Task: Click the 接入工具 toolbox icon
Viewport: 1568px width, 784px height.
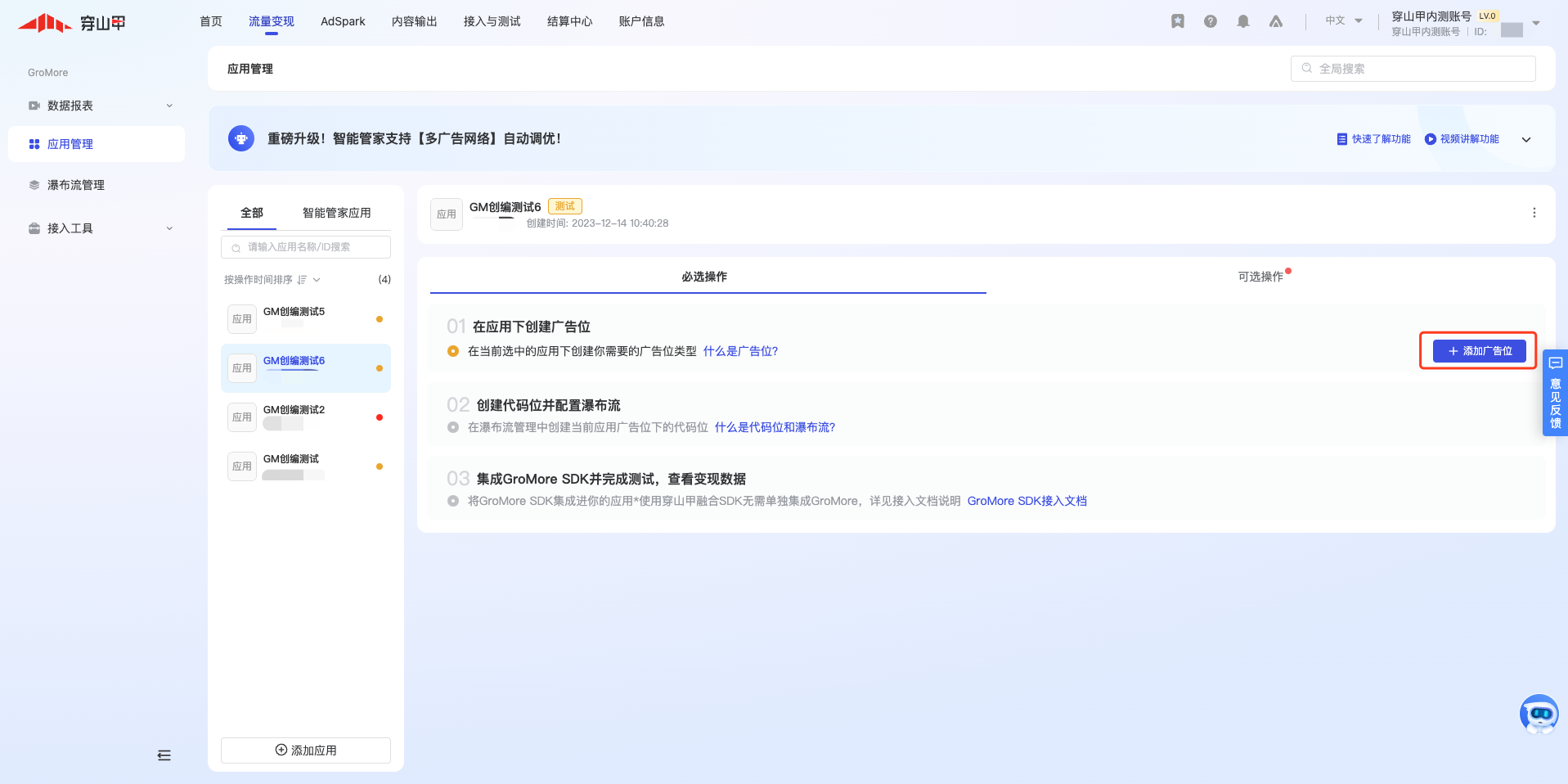Action: tap(34, 228)
